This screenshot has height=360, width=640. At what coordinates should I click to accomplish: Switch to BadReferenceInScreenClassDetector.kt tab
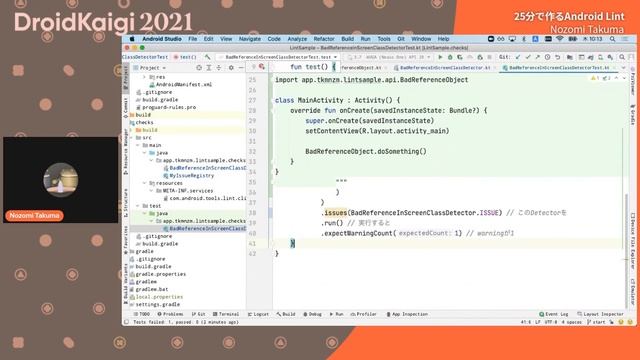[x=444, y=68]
